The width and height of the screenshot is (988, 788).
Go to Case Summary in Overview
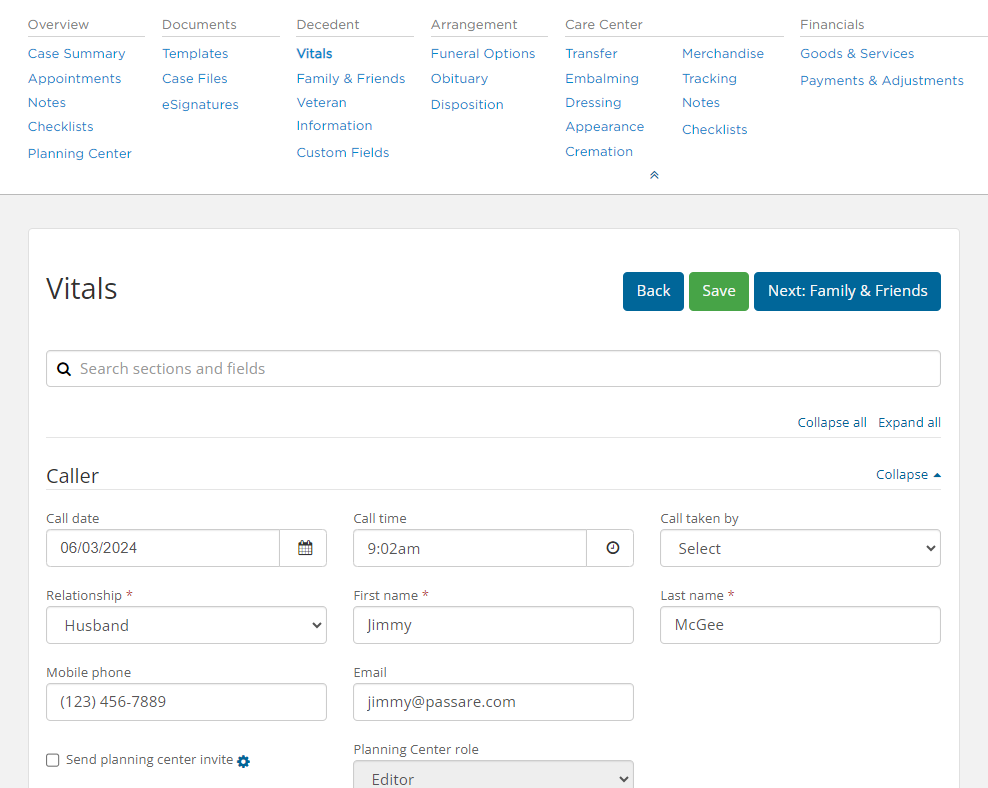coord(76,54)
